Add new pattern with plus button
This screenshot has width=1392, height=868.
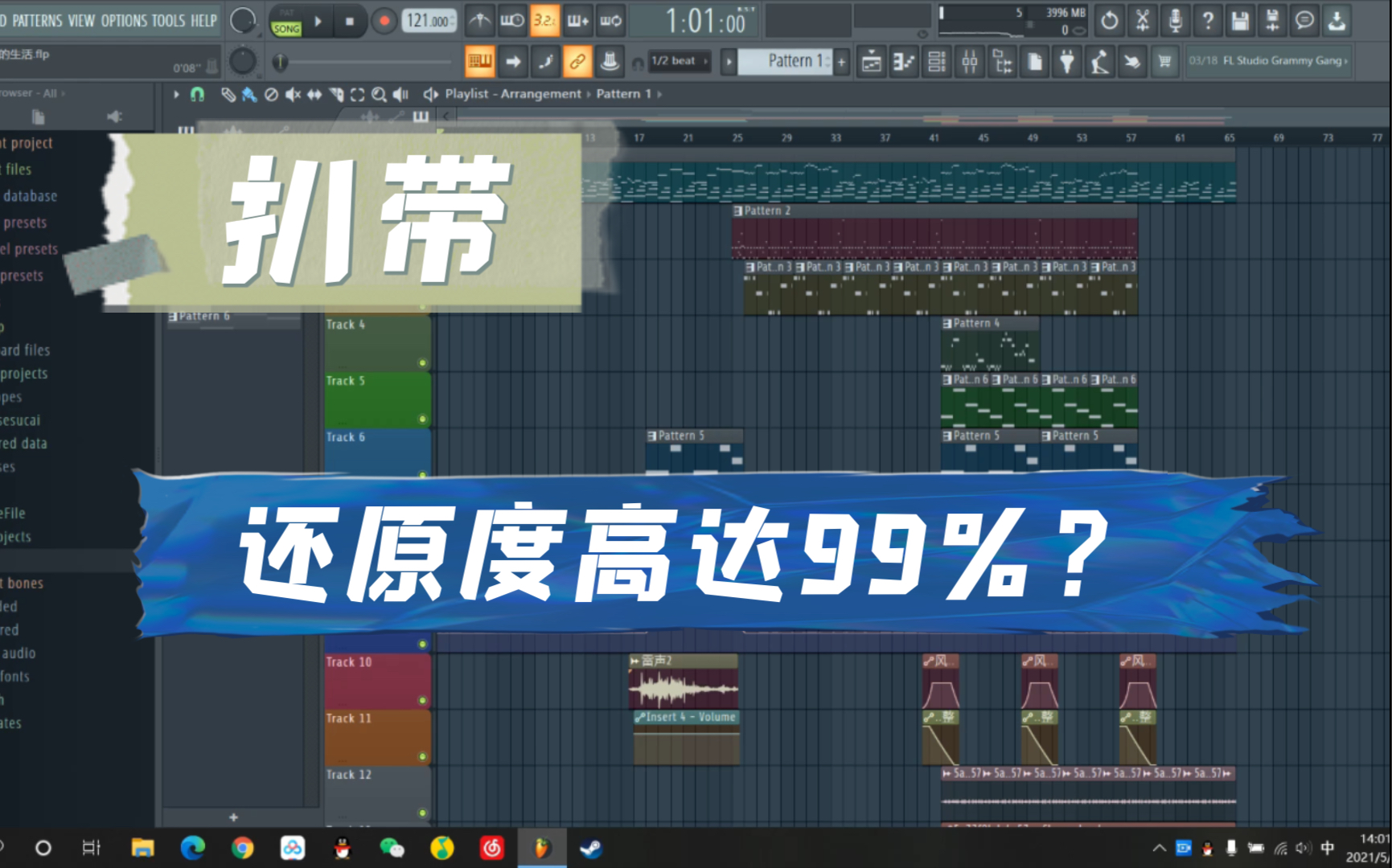tap(842, 61)
